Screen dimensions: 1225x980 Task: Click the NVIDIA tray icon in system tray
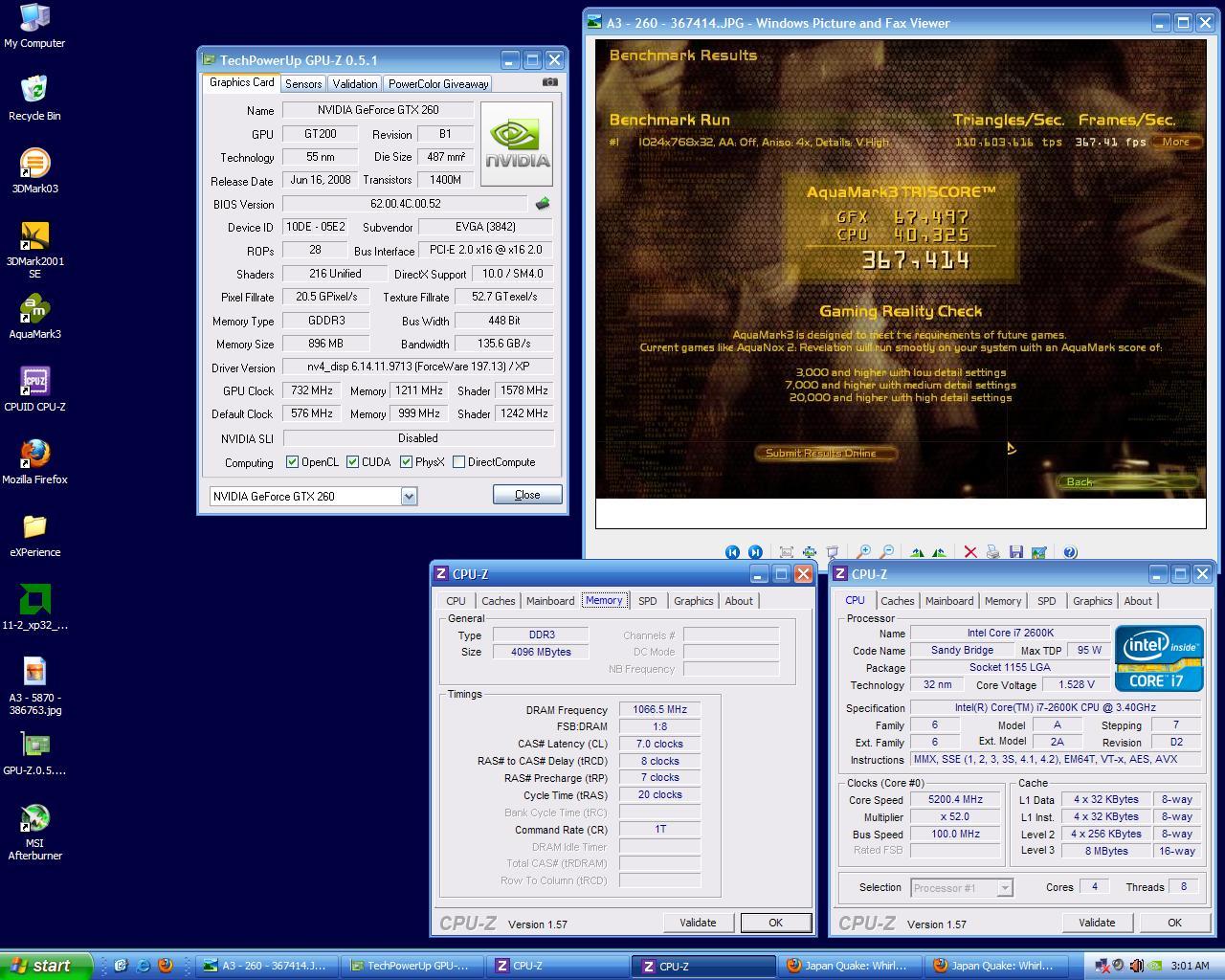(1154, 966)
